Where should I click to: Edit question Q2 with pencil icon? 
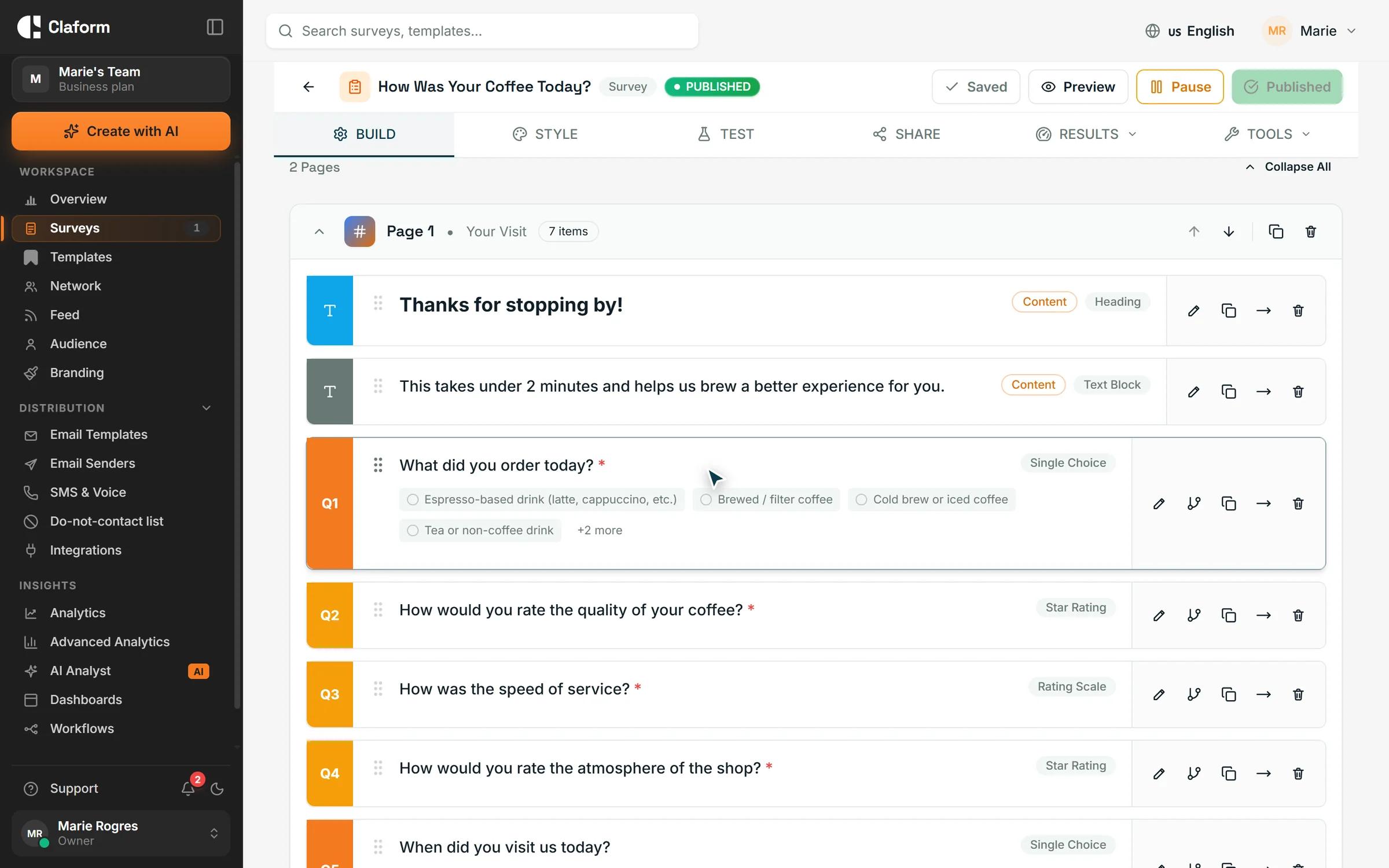1159,615
